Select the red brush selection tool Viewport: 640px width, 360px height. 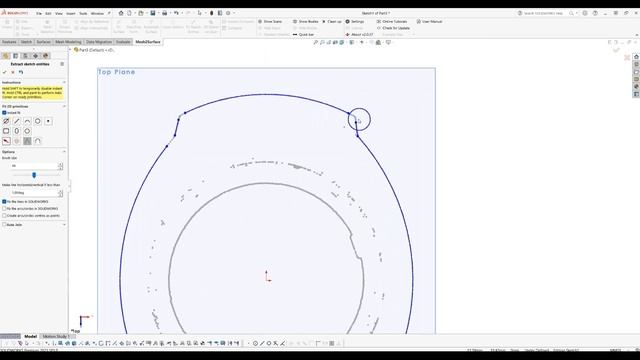click(6, 141)
